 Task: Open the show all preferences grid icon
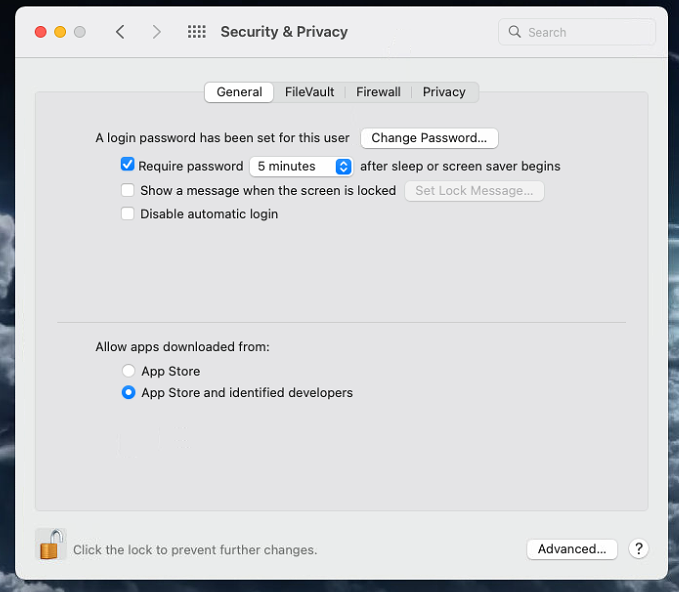(x=197, y=32)
